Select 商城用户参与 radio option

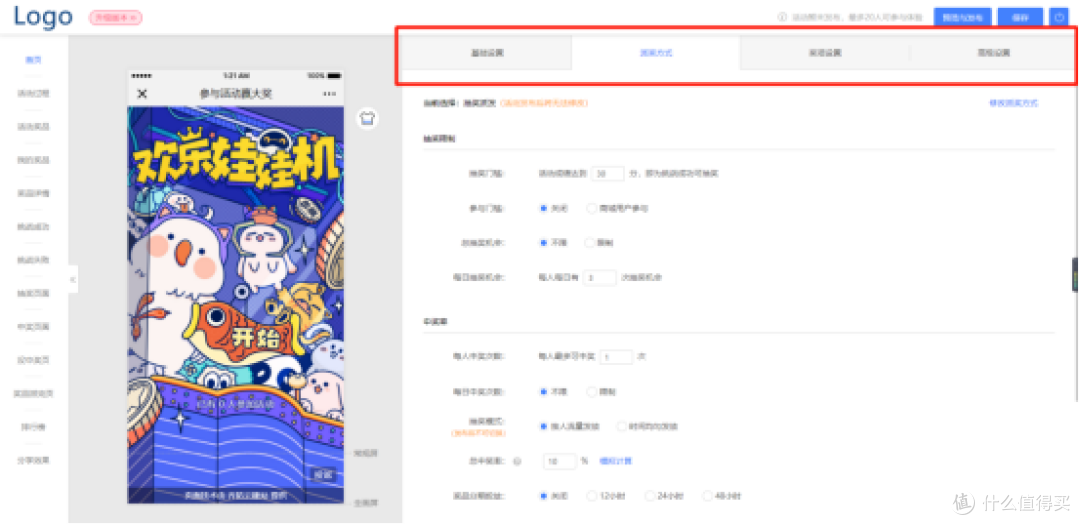pyautogui.click(x=590, y=208)
